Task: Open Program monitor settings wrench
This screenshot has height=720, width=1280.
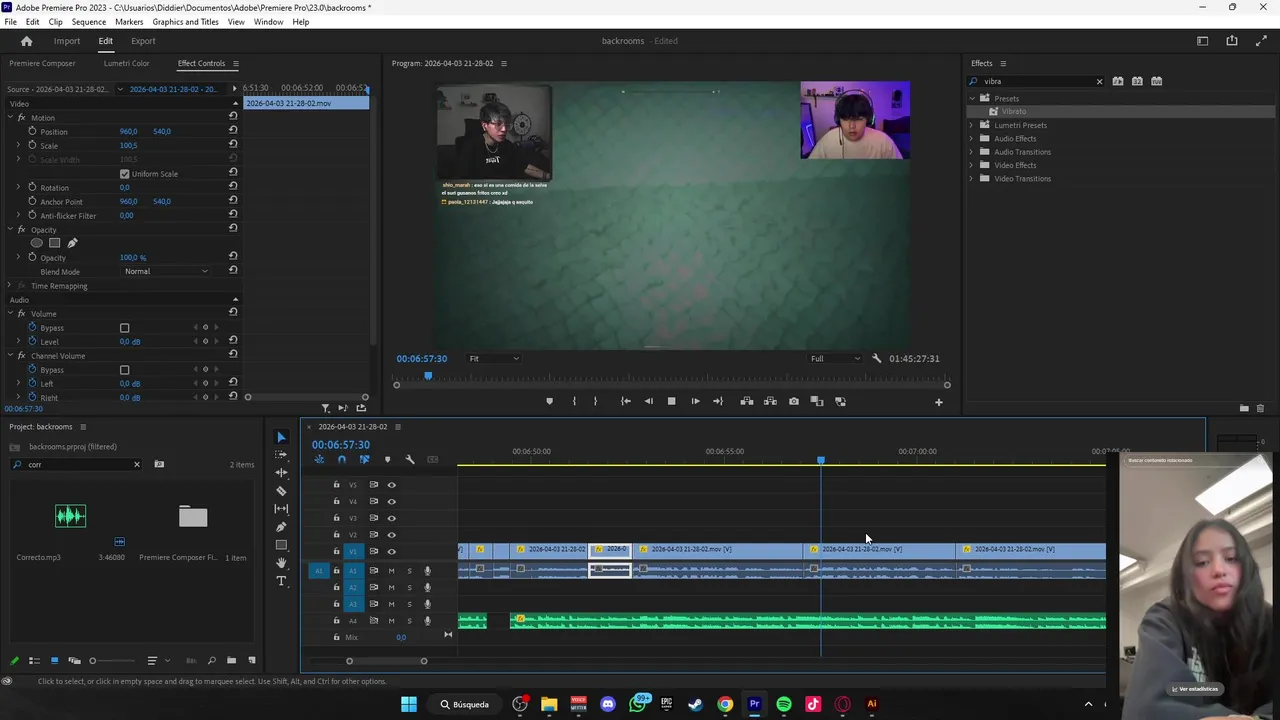Action: click(877, 358)
